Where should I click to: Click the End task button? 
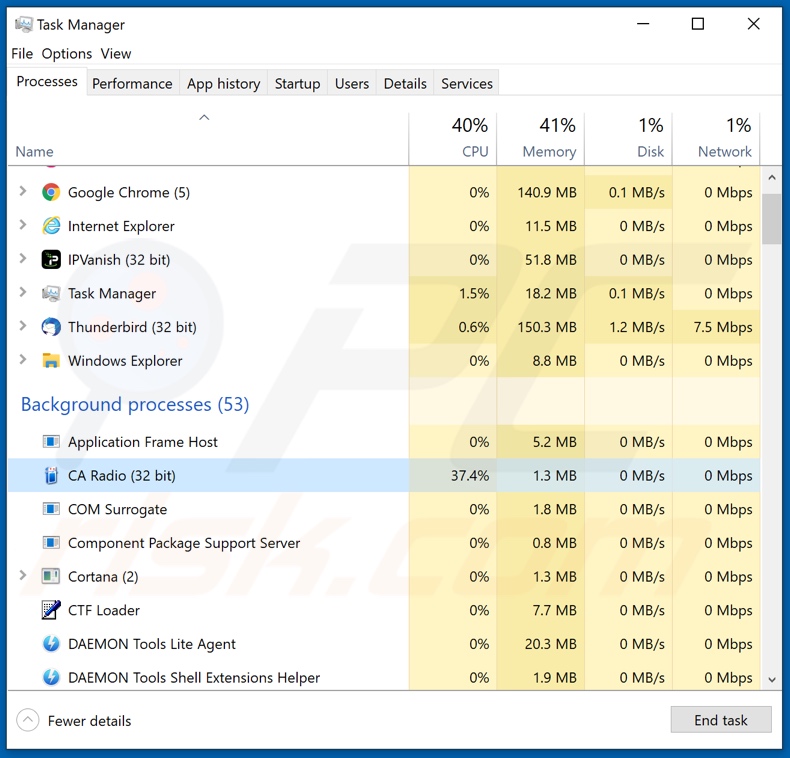(720, 720)
